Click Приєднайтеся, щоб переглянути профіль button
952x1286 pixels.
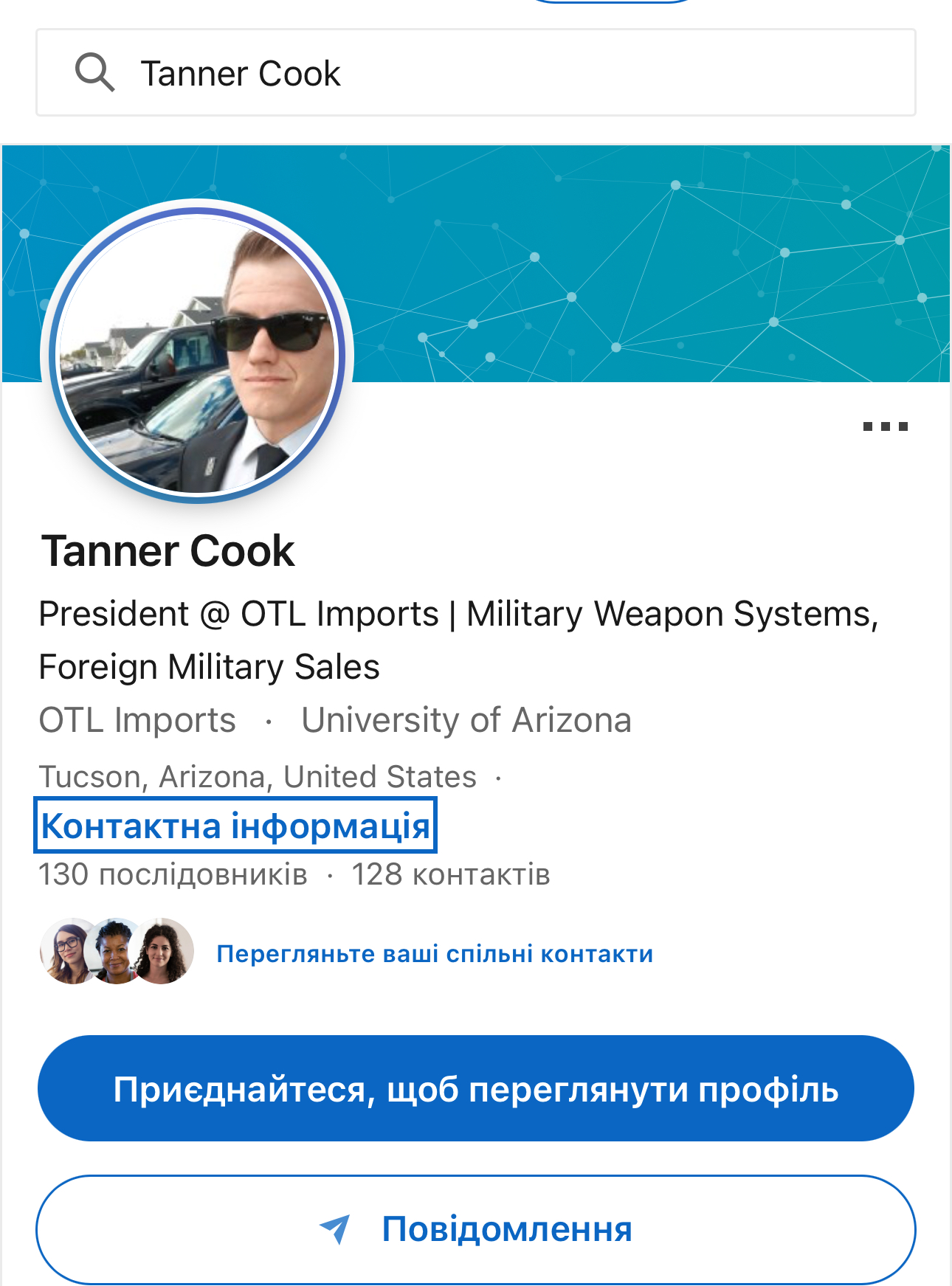click(x=476, y=1088)
